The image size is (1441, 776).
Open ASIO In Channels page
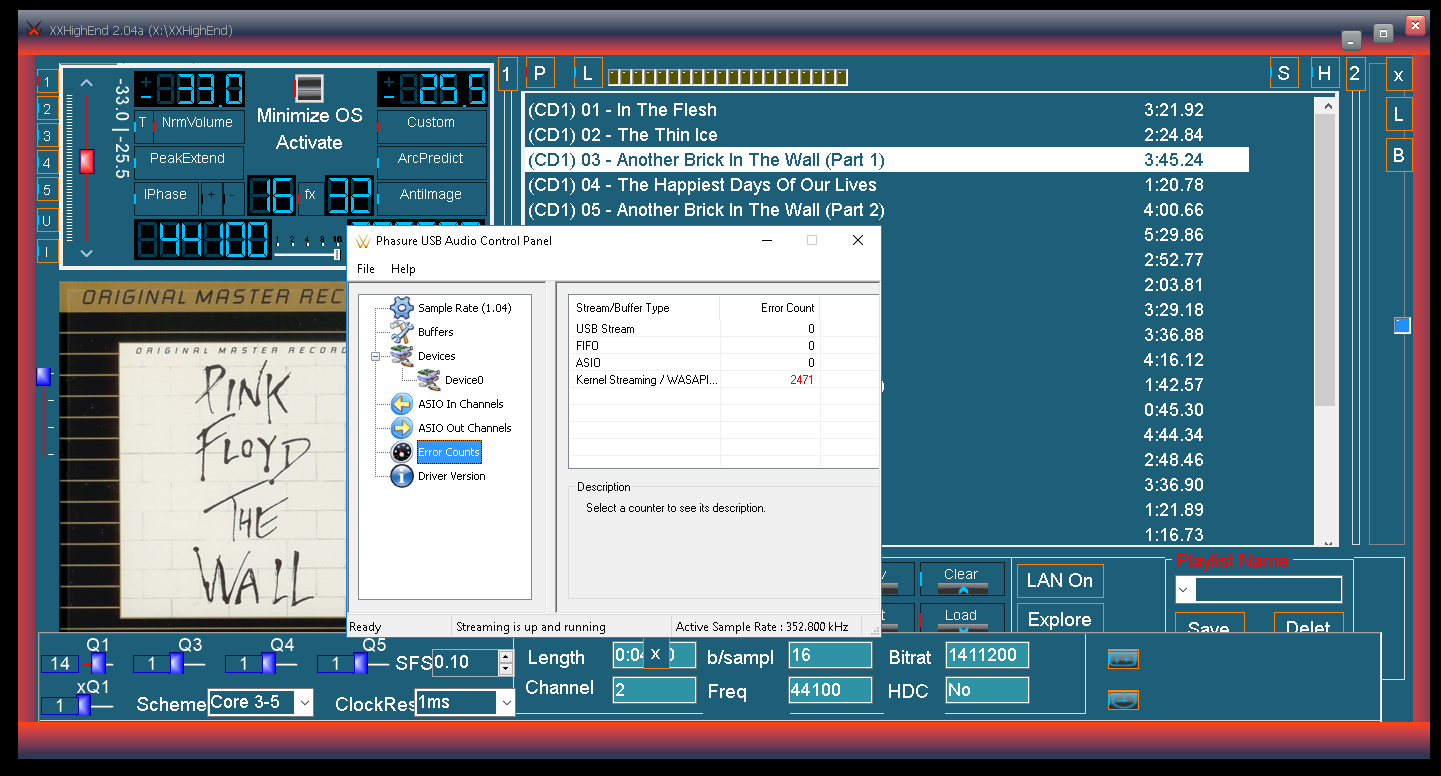[460, 404]
